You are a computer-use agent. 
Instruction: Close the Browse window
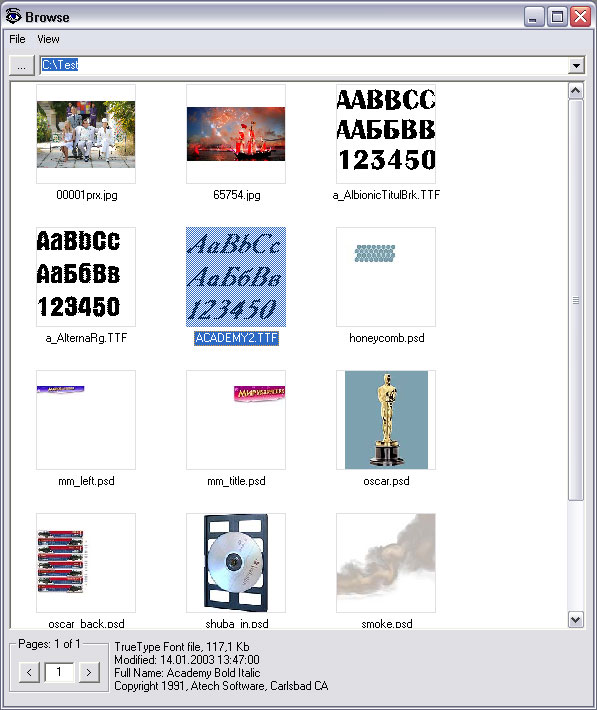pos(581,17)
